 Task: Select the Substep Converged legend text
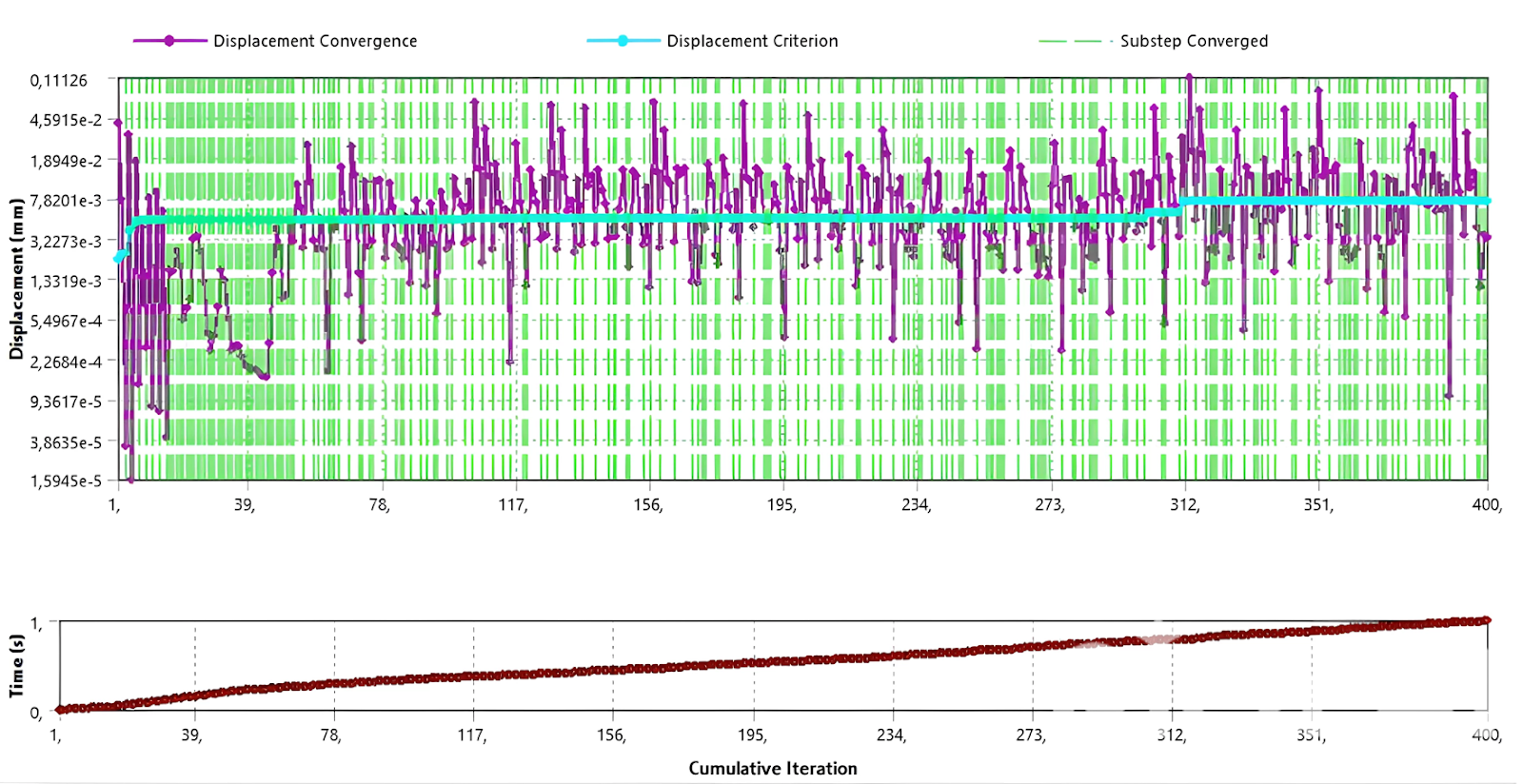coord(1194,41)
